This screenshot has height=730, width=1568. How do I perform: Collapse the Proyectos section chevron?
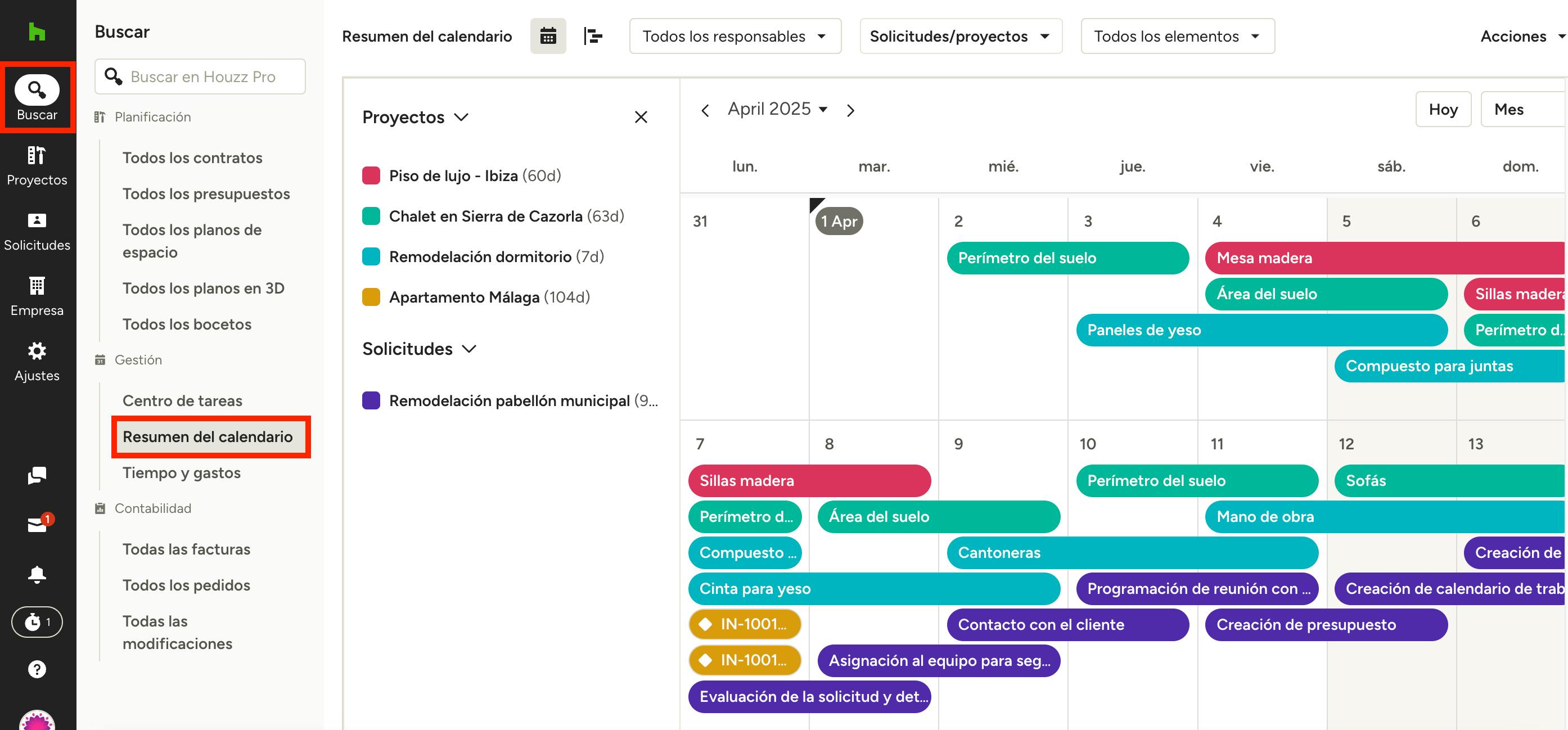pyautogui.click(x=461, y=117)
